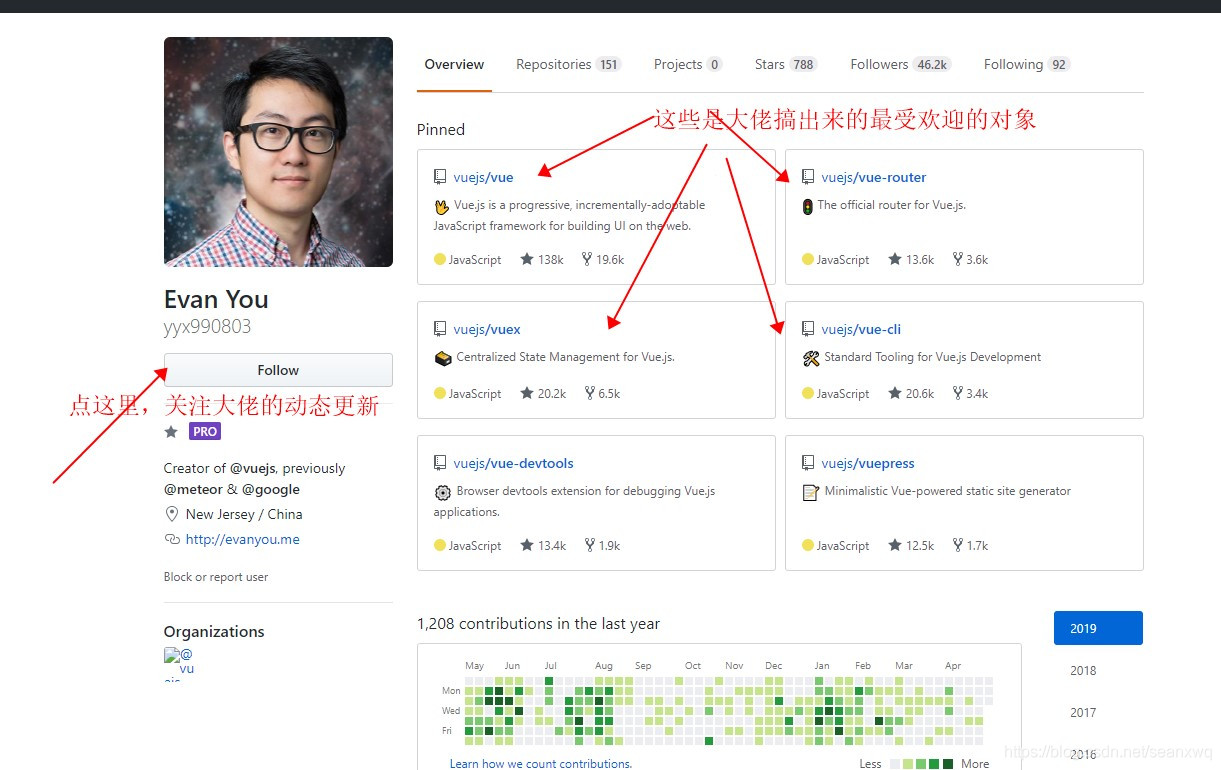Click the traffic light emoji in vue-router description
The height and width of the screenshot is (770, 1221).
coord(808,207)
